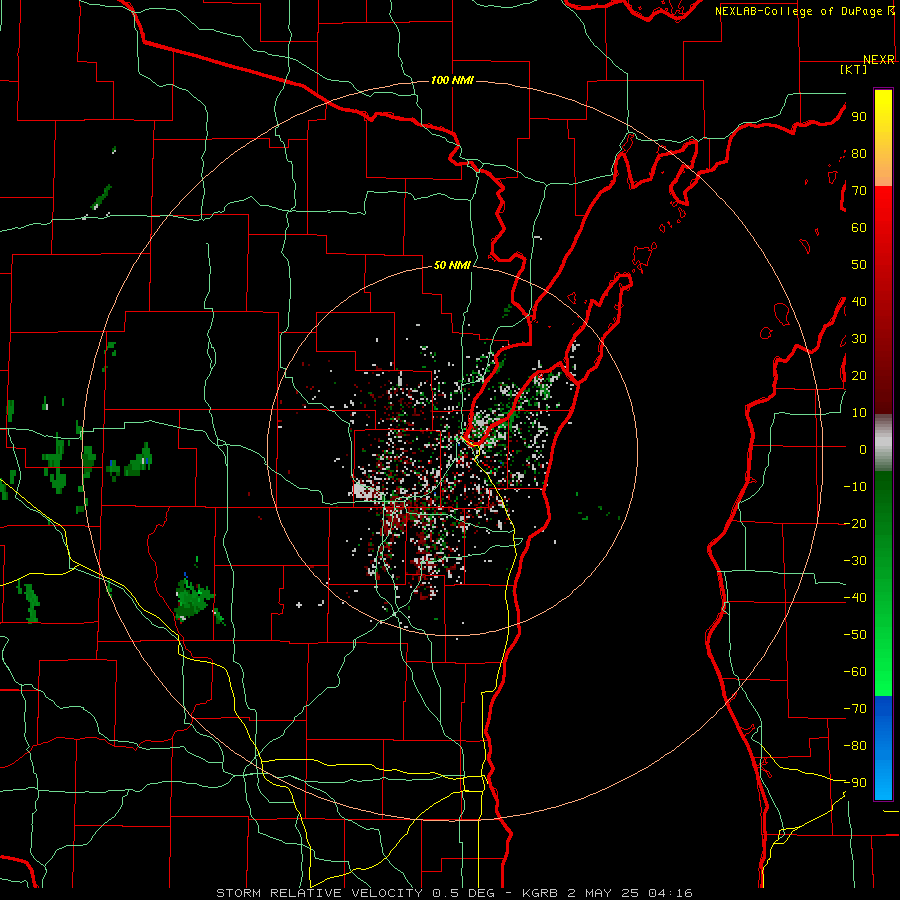Click the -60 scale label
900x900 pixels.
(x=855, y=672)
